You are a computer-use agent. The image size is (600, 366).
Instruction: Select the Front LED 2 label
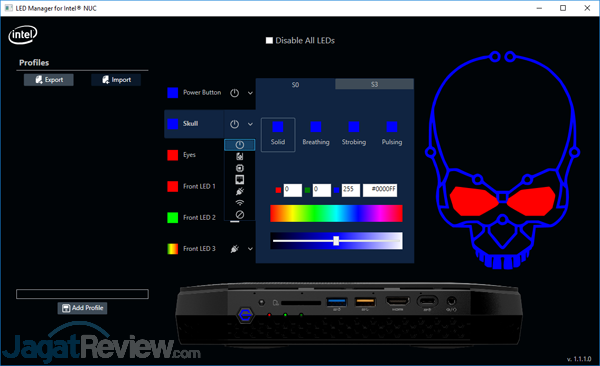(x=199, y=217)
